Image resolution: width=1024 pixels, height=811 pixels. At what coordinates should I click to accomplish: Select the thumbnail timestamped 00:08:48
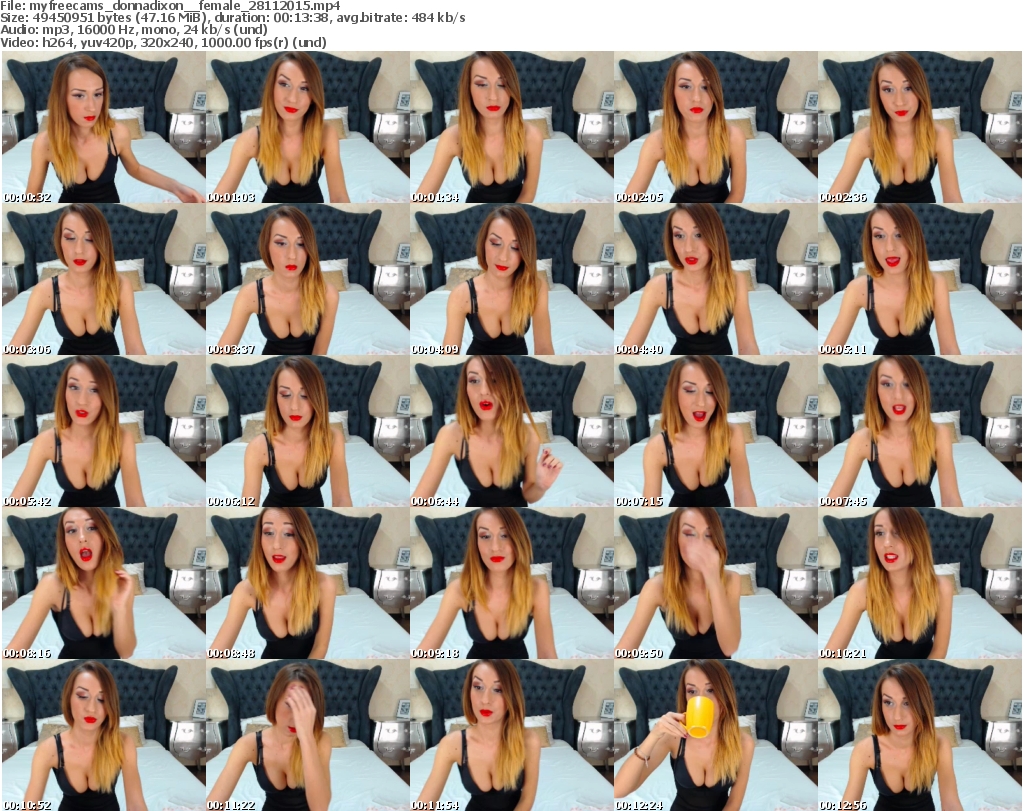click(308, 584)
